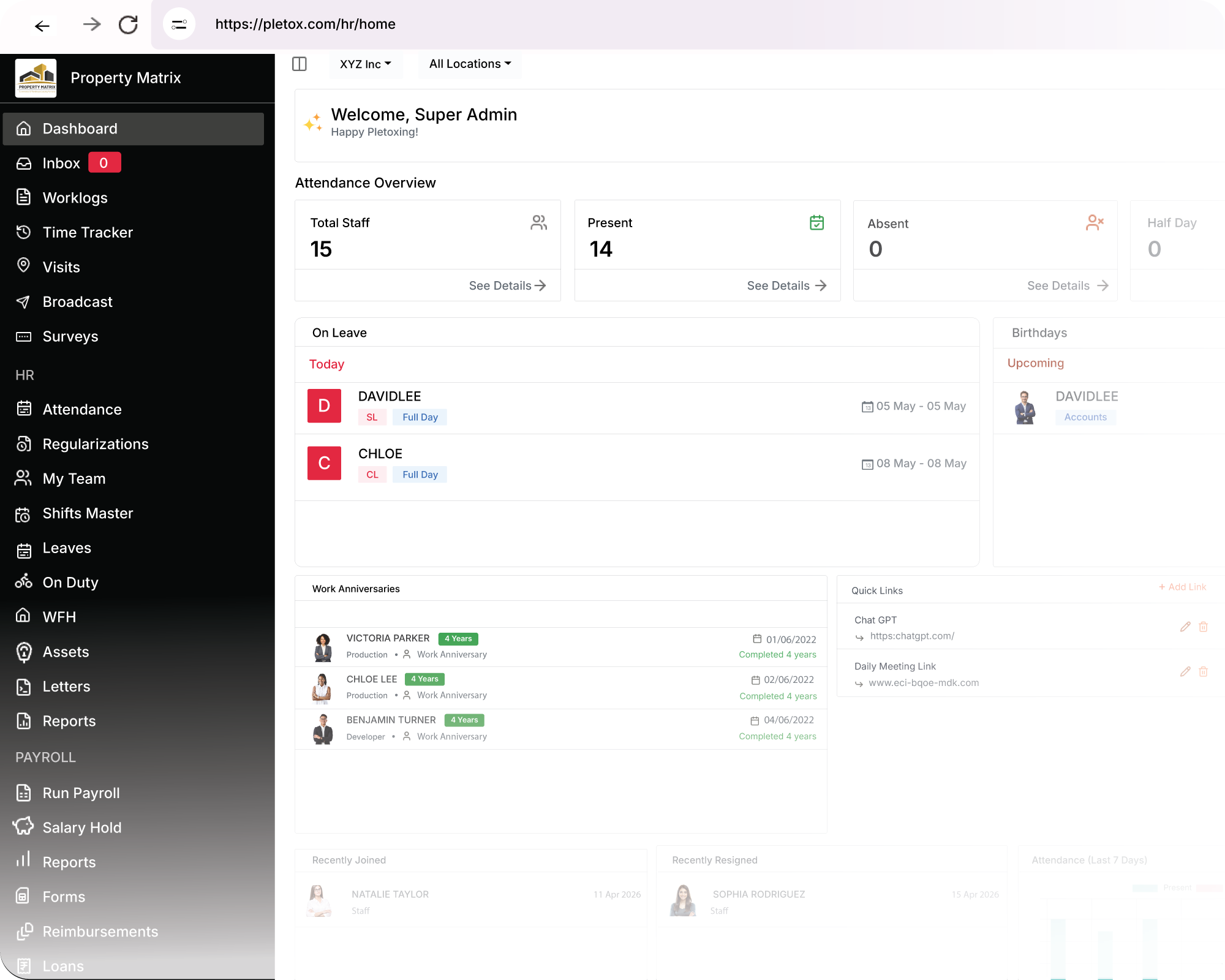Click the HR Reports icon
The width and height of the screenshot is (1225, 980).
coord(23,721)
